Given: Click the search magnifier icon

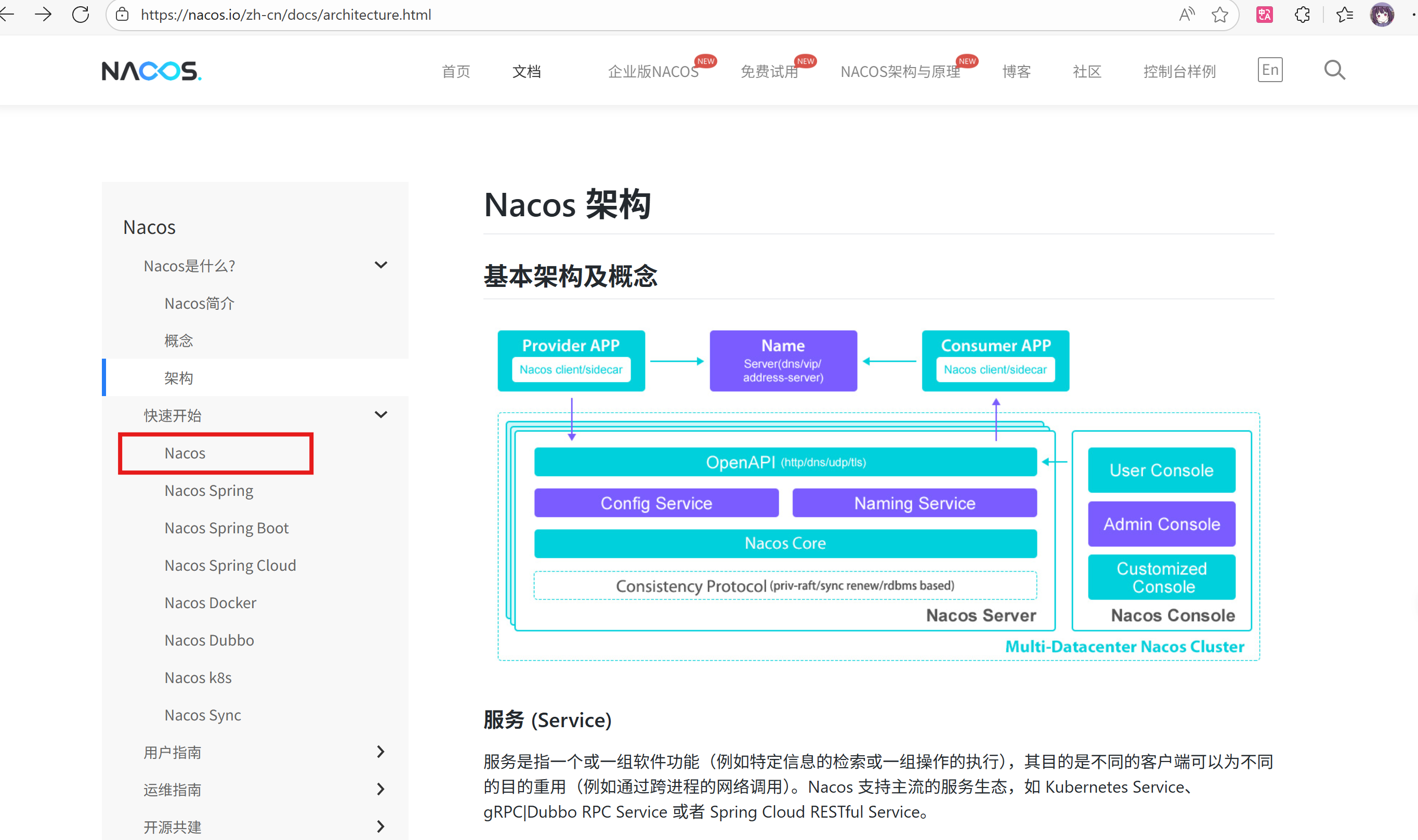Looking at the screenshot, I should (1334, 70).
